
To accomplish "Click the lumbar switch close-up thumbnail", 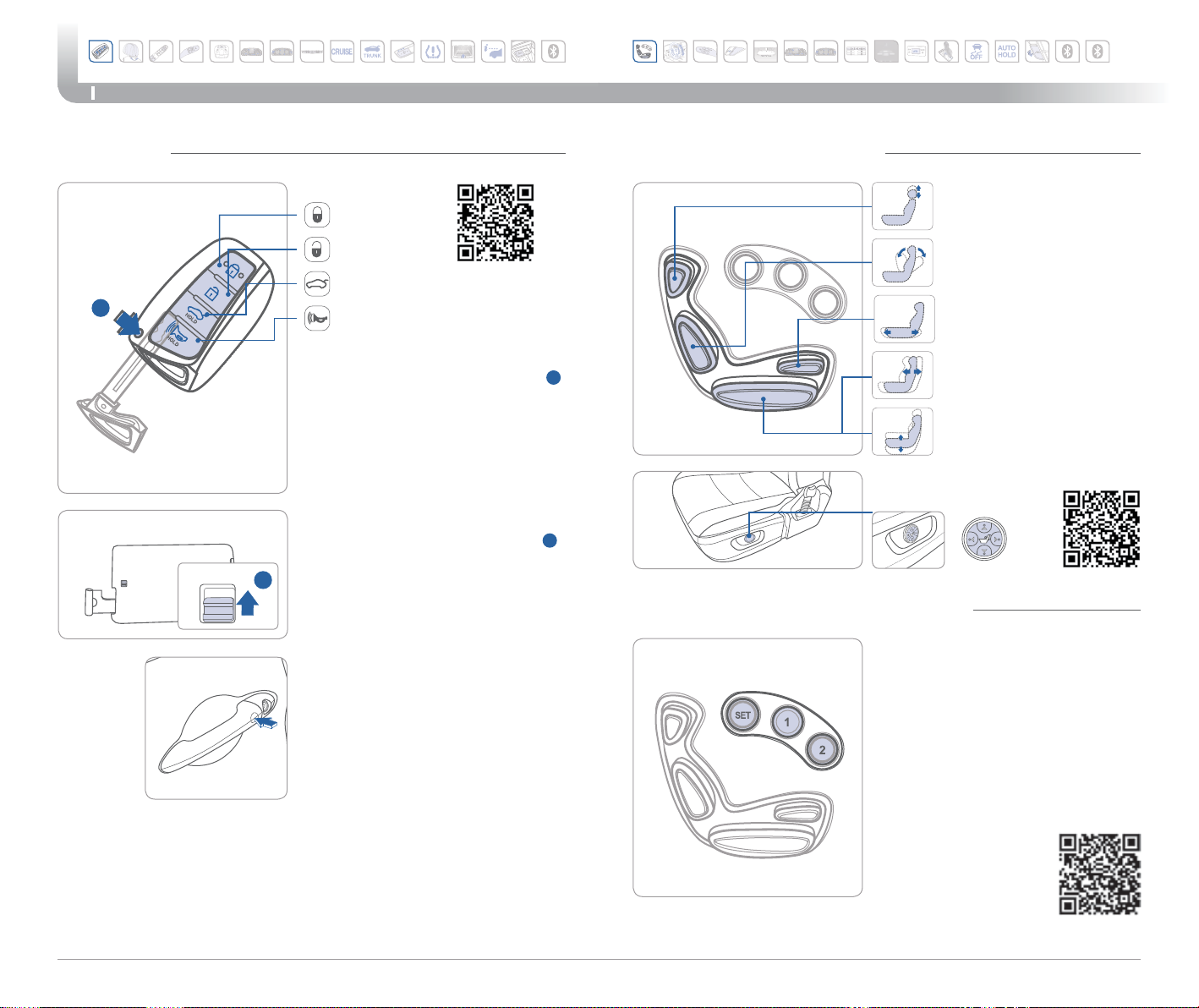I will pyautogui.click(x=908, y=540).
